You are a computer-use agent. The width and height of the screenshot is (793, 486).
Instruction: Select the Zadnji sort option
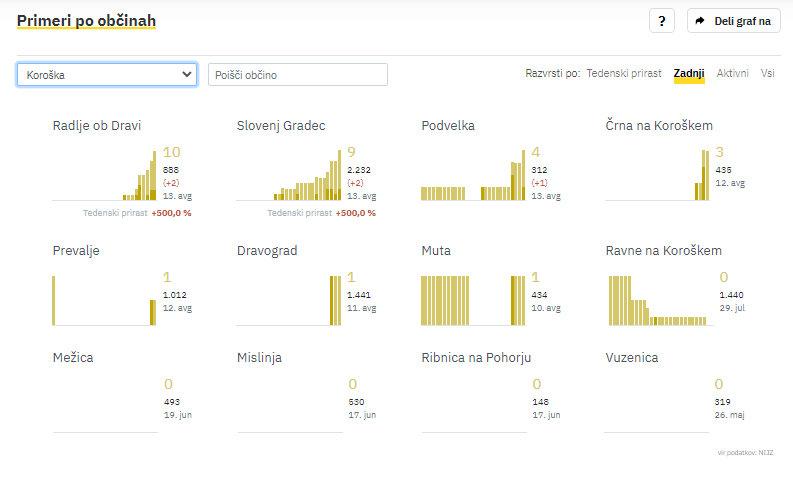tap(689, 73)
